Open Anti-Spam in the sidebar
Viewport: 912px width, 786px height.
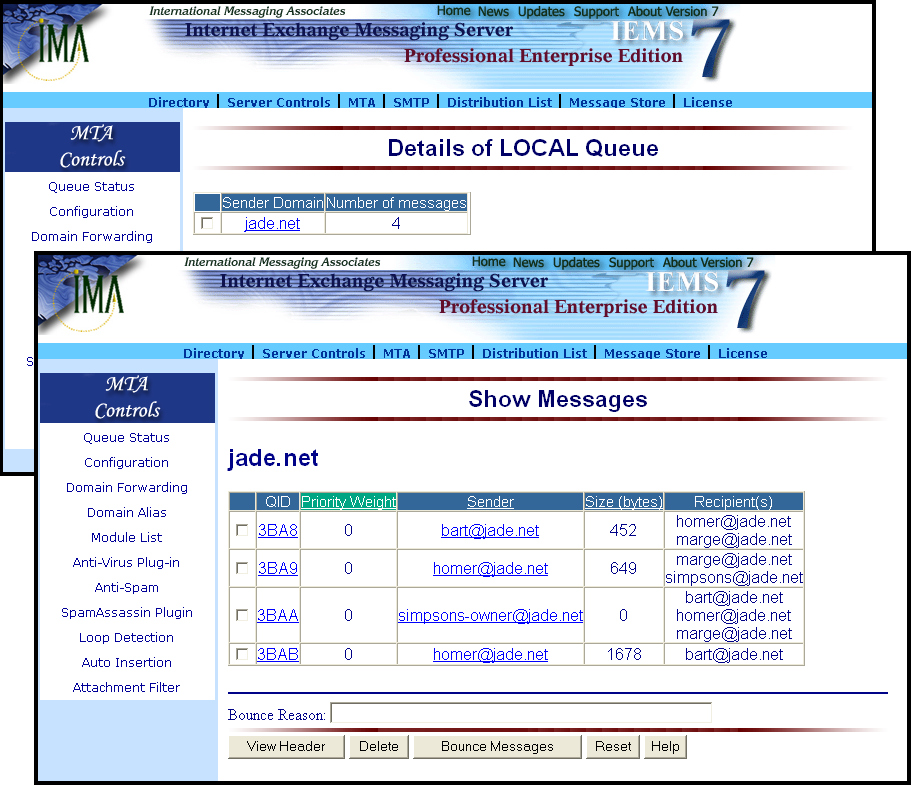tap(126, 588)
